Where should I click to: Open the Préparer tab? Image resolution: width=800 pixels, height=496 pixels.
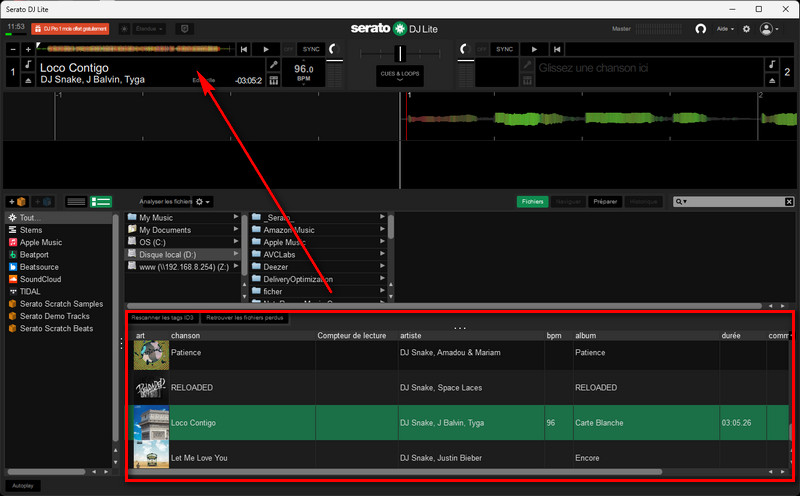pos(605,202)
